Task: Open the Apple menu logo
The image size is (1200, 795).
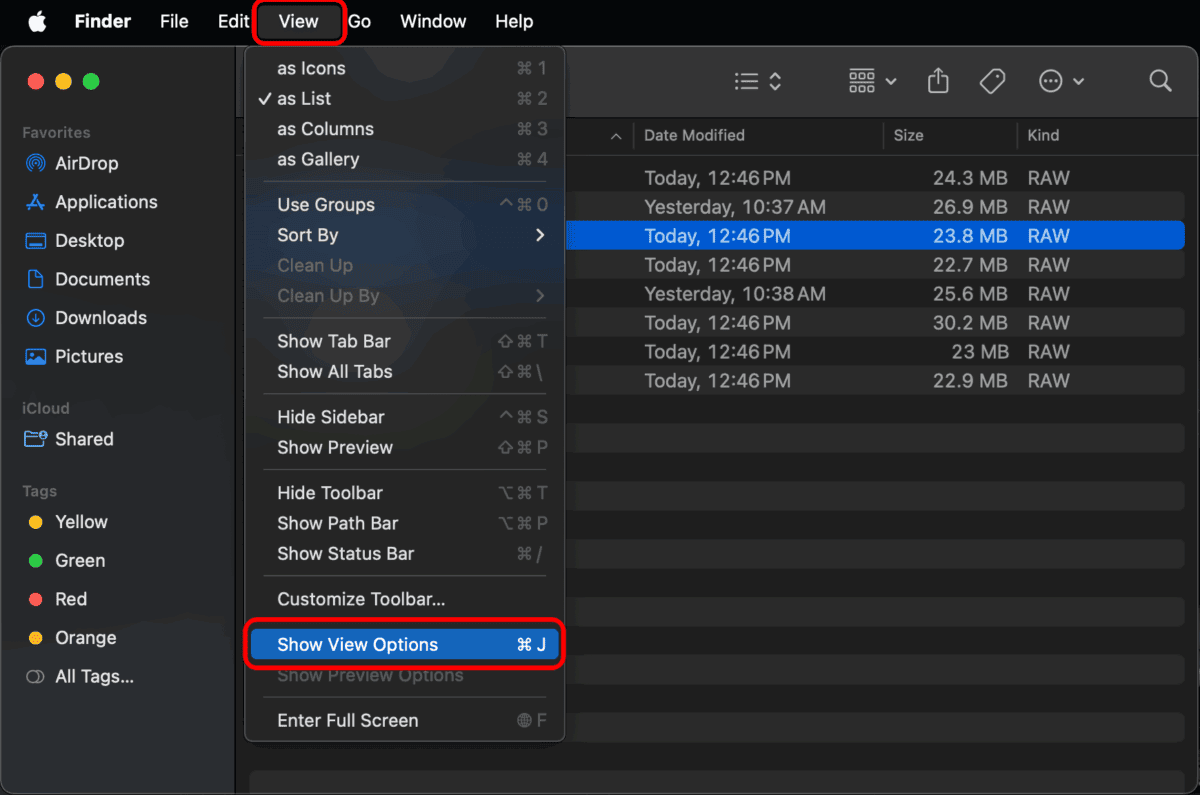Action: [x=37, y=22]
